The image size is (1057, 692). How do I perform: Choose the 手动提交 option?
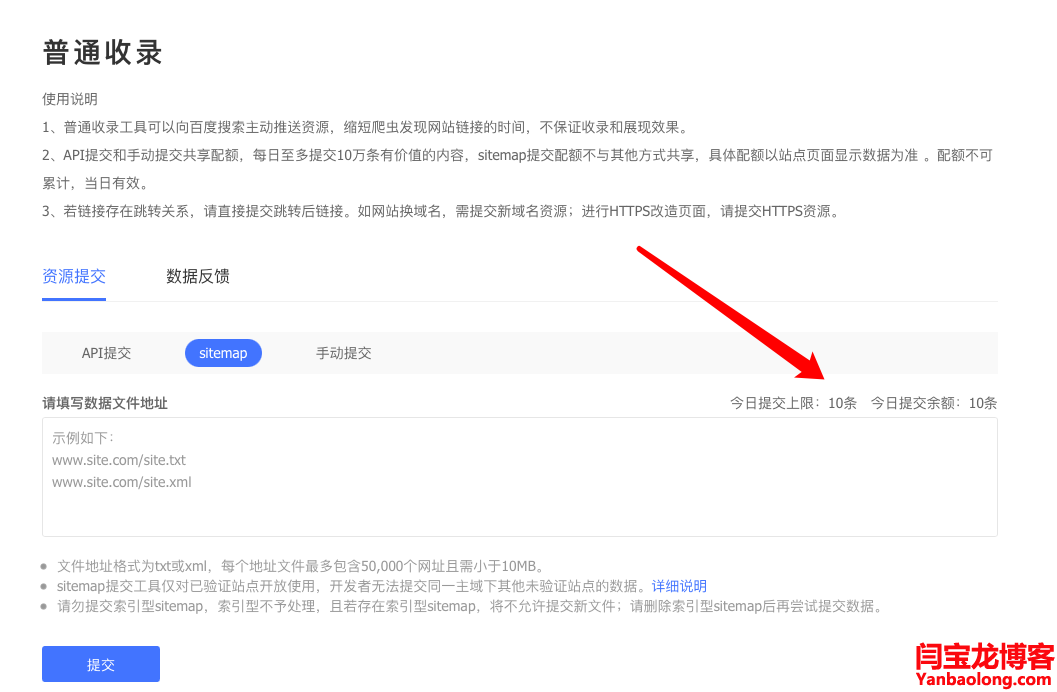[344, 353]
